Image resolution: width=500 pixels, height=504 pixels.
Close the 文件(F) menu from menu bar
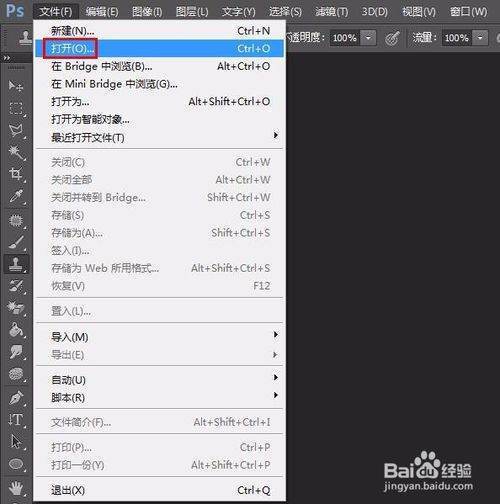click(x=56, y=12)
